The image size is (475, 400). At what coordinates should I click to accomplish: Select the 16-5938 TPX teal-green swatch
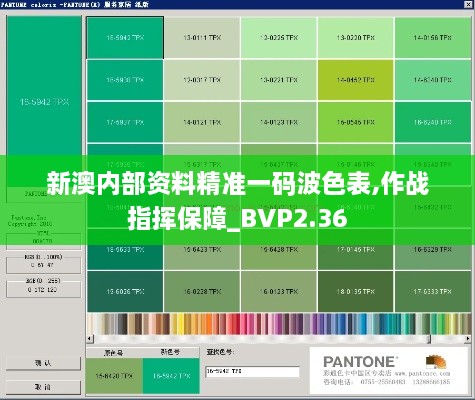click(125, 80)
